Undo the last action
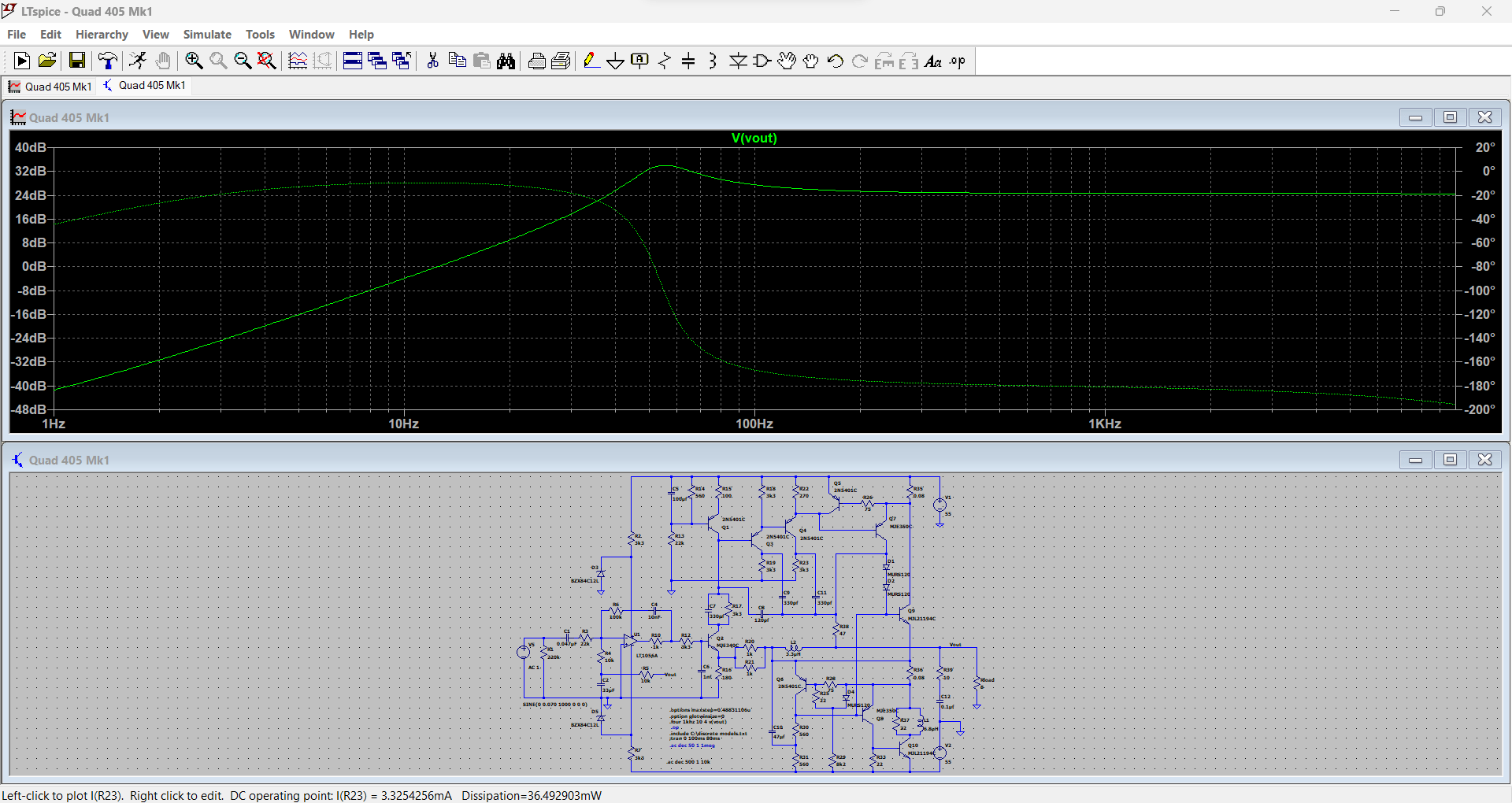 click(836, 61)
